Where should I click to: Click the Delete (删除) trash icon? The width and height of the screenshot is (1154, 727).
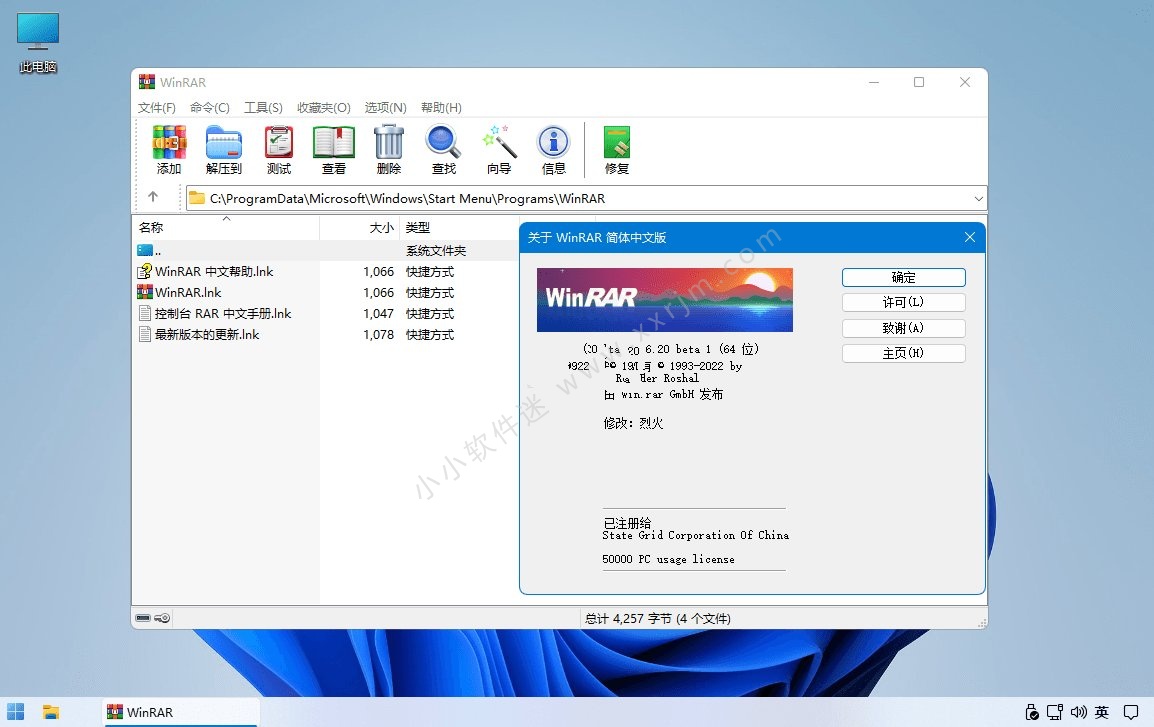(389, 143)
